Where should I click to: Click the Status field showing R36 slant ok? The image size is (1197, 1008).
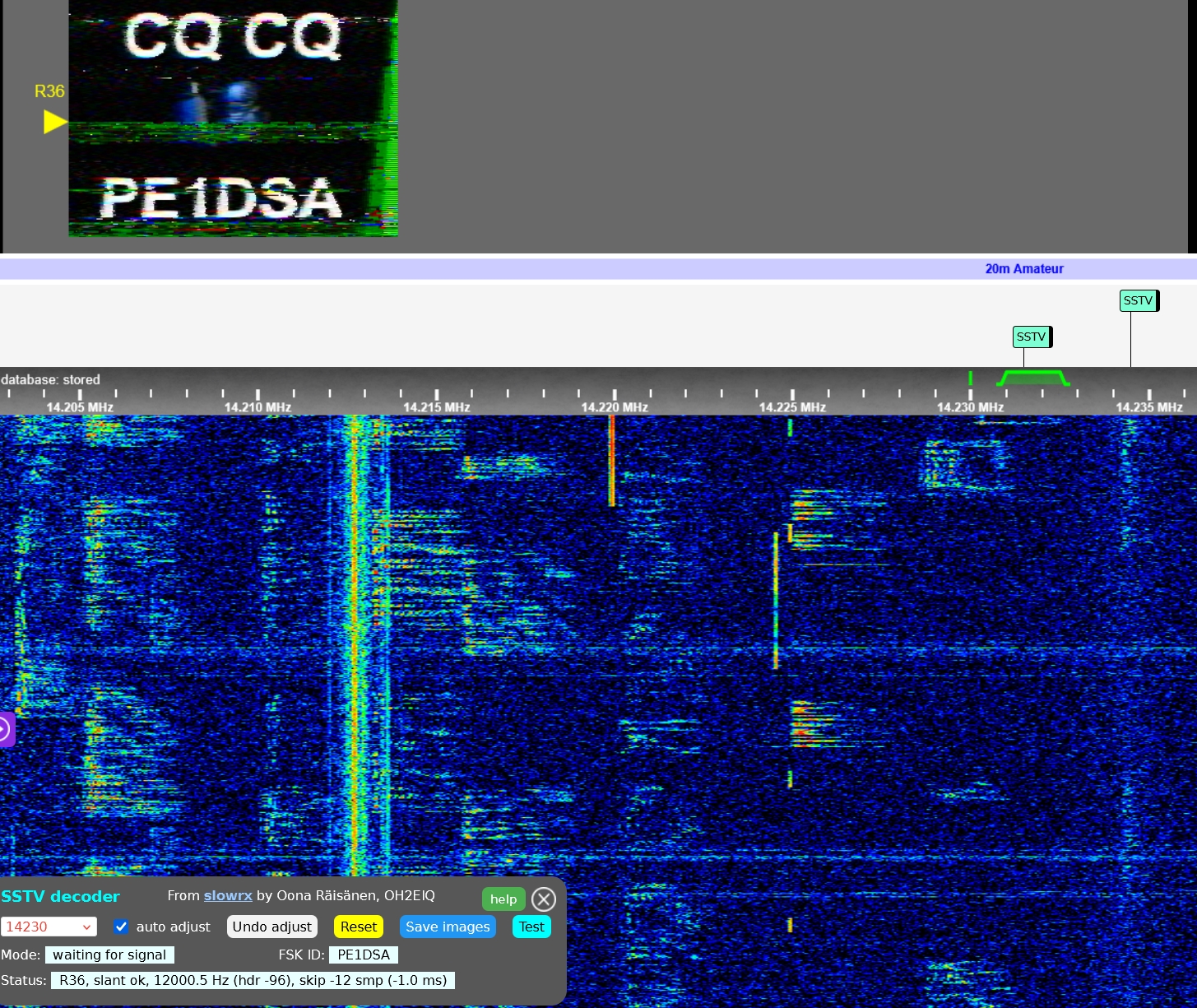253,980
